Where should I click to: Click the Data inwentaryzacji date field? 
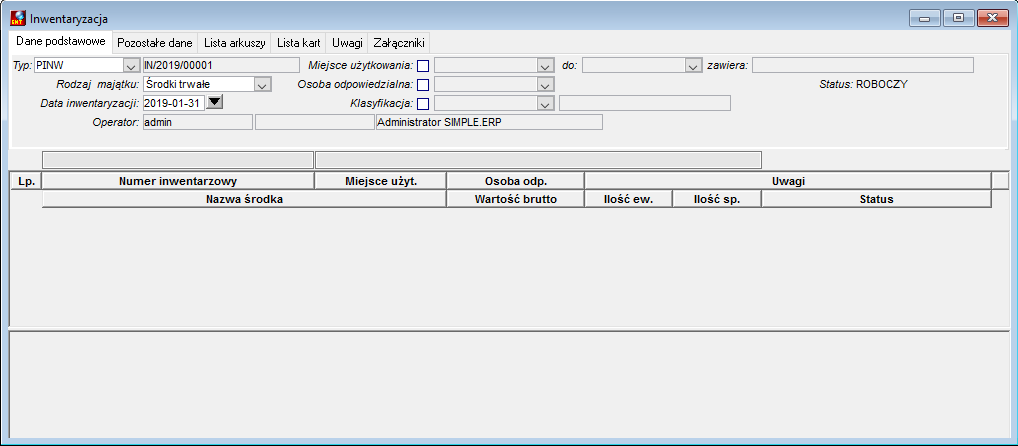coord(174,103)
